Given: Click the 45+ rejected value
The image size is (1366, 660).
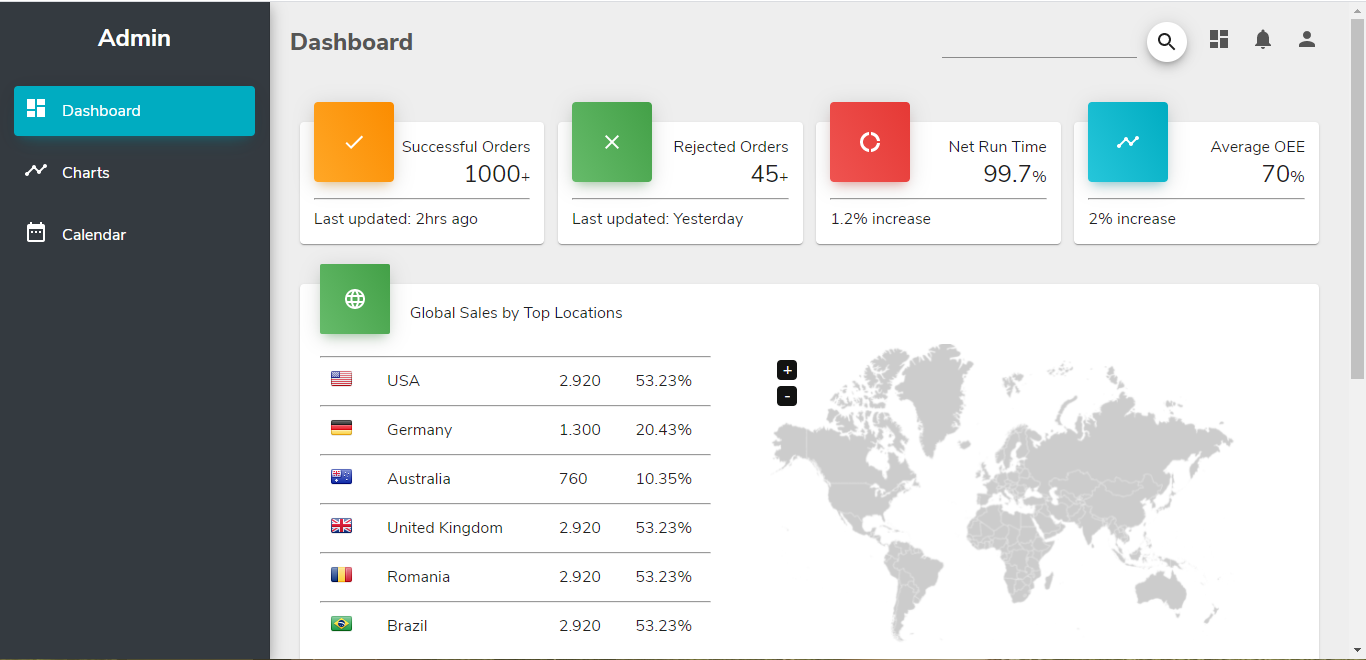Looking at the screenshot, I should point(770,174).
